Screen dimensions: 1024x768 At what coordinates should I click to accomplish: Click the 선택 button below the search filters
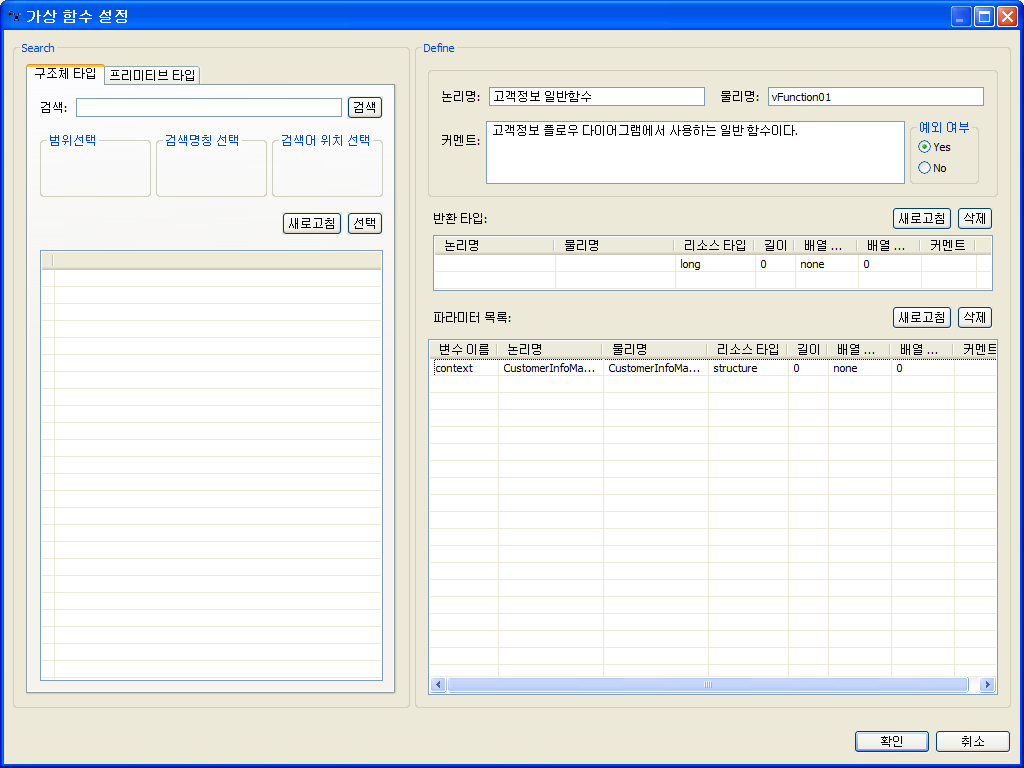coord(364,223)
